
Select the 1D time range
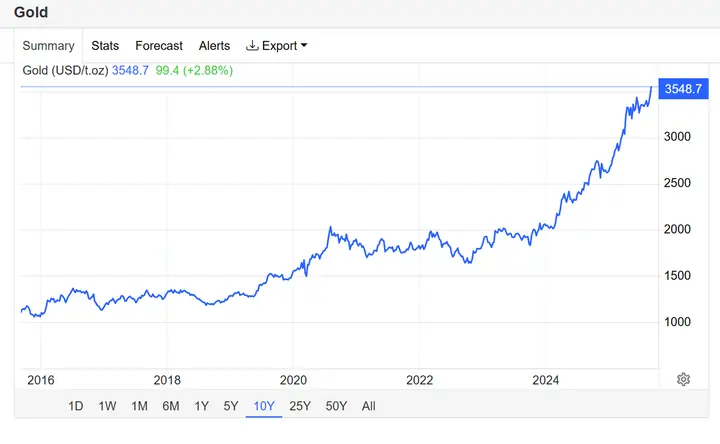click(76, 406)
